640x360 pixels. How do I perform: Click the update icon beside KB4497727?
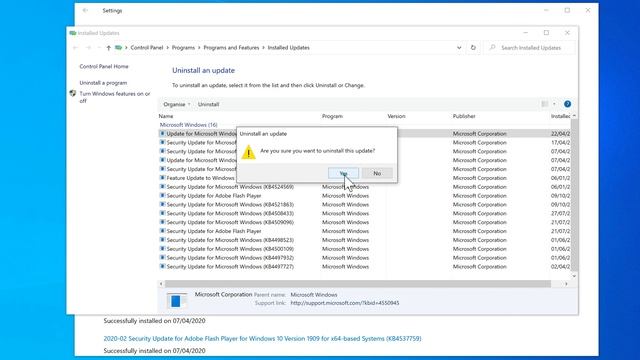pyautogui.click(x=162, y=266)
